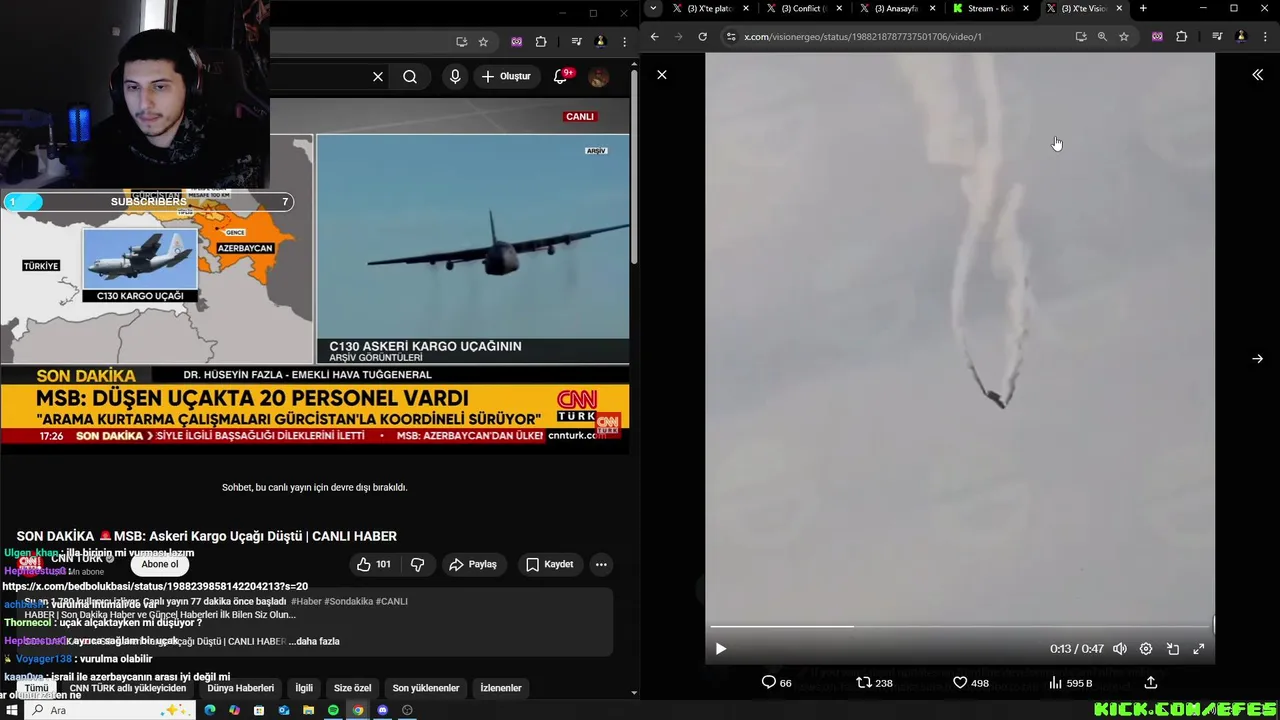Open Windows Start menu

(13, 710)
